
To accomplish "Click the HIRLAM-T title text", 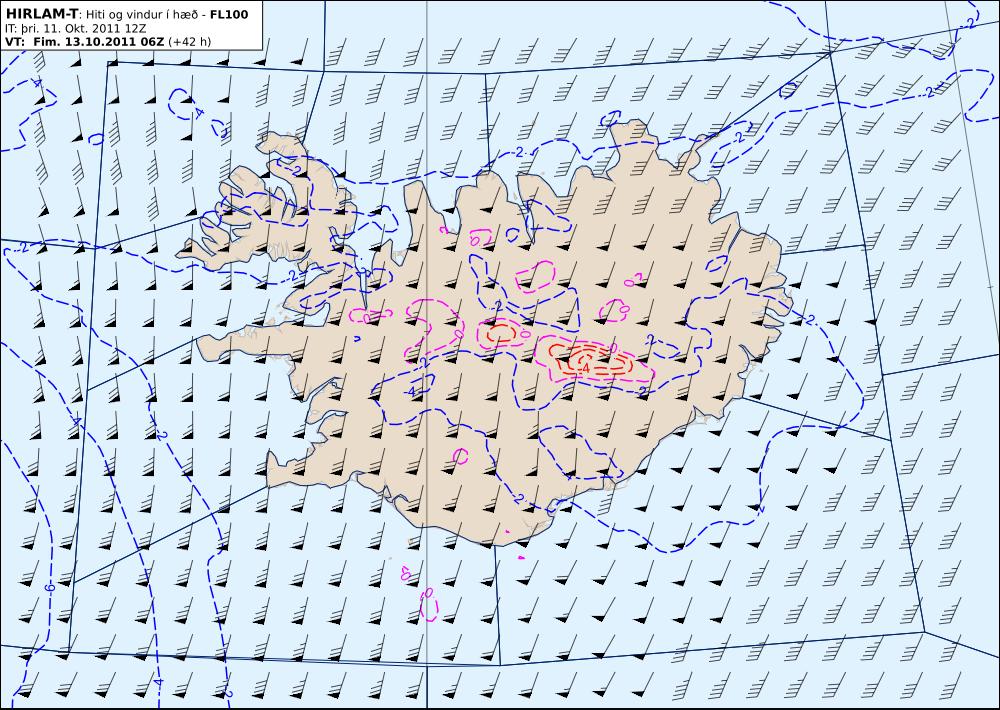I will [41, 14].
